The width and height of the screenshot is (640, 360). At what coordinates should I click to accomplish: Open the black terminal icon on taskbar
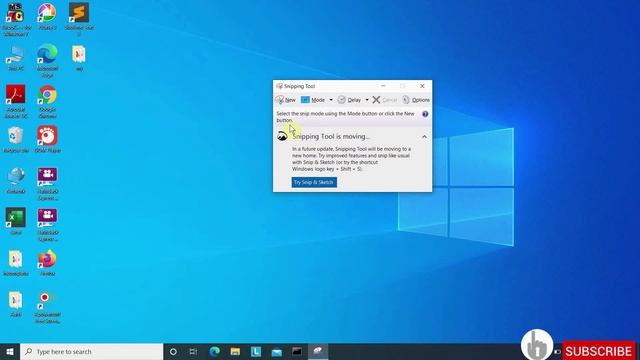click(297, 351)
